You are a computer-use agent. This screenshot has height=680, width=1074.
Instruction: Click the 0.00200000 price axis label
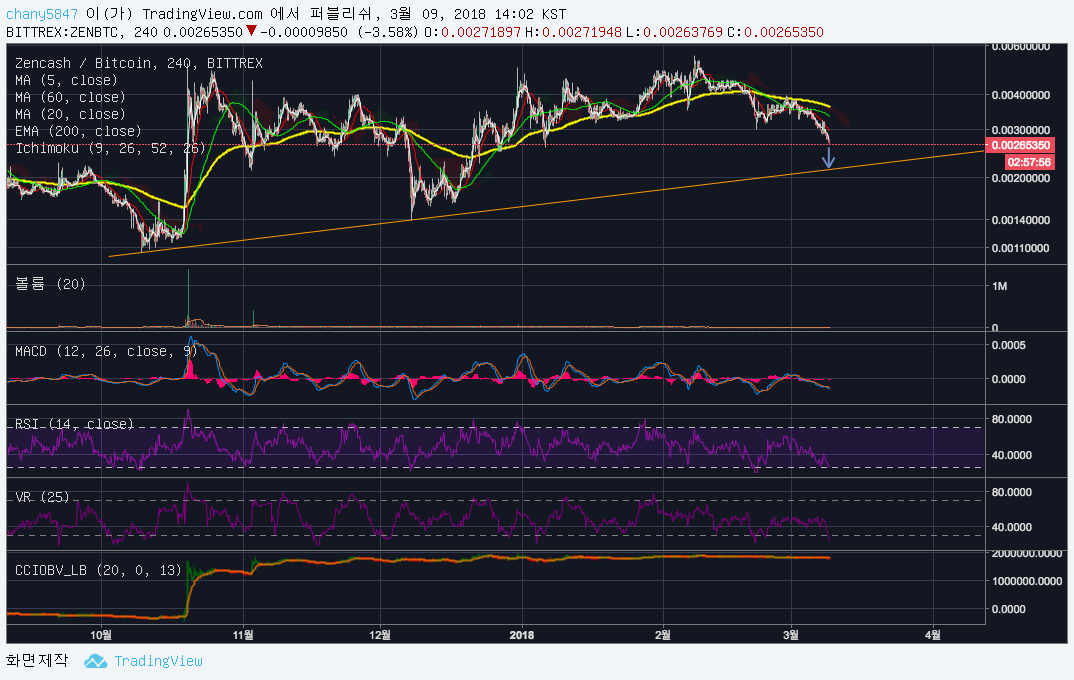pyautogui.click(x=1021, y=178)
